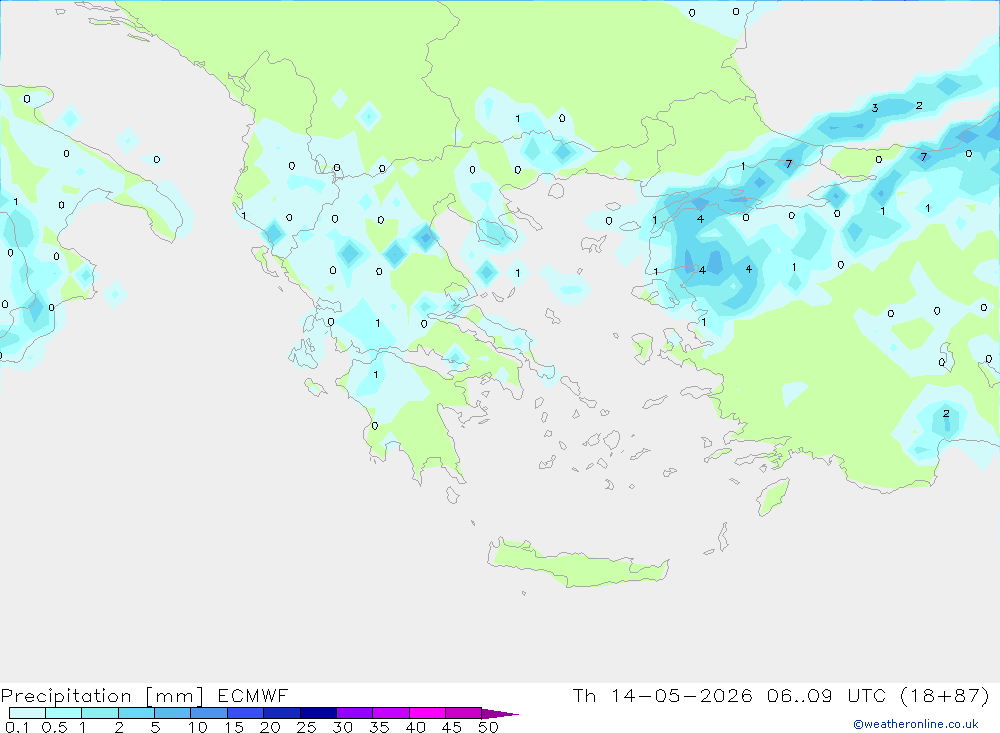Viewport: 1000px width, 733px height.
Task: Click the purple 30 mm legend swatch
Action: pyautogui.click(x=355, y=713)
